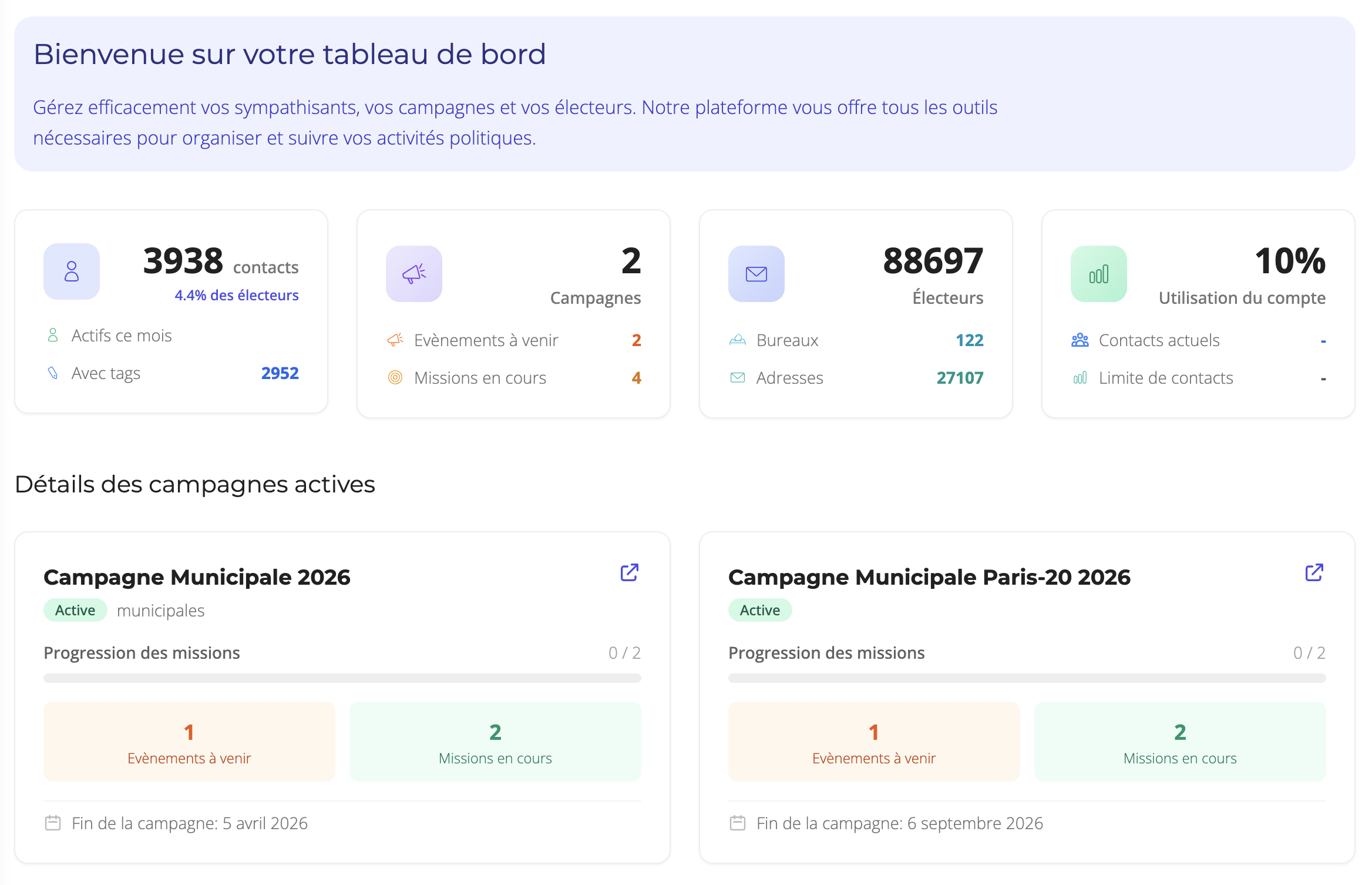Click the Évènements à venir count for Paris-20

873,732
